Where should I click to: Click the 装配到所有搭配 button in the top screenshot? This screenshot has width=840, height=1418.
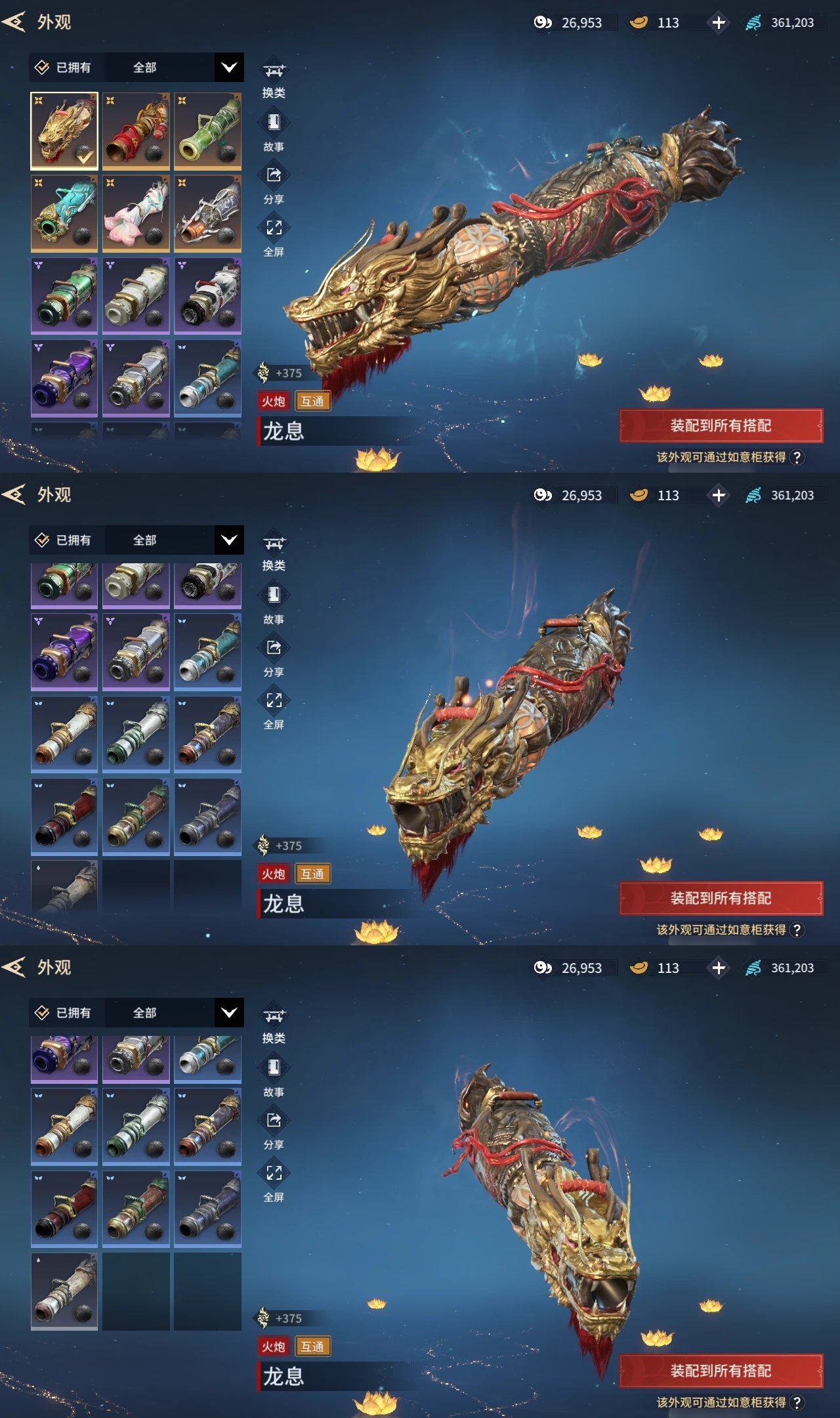coord(721,425)
